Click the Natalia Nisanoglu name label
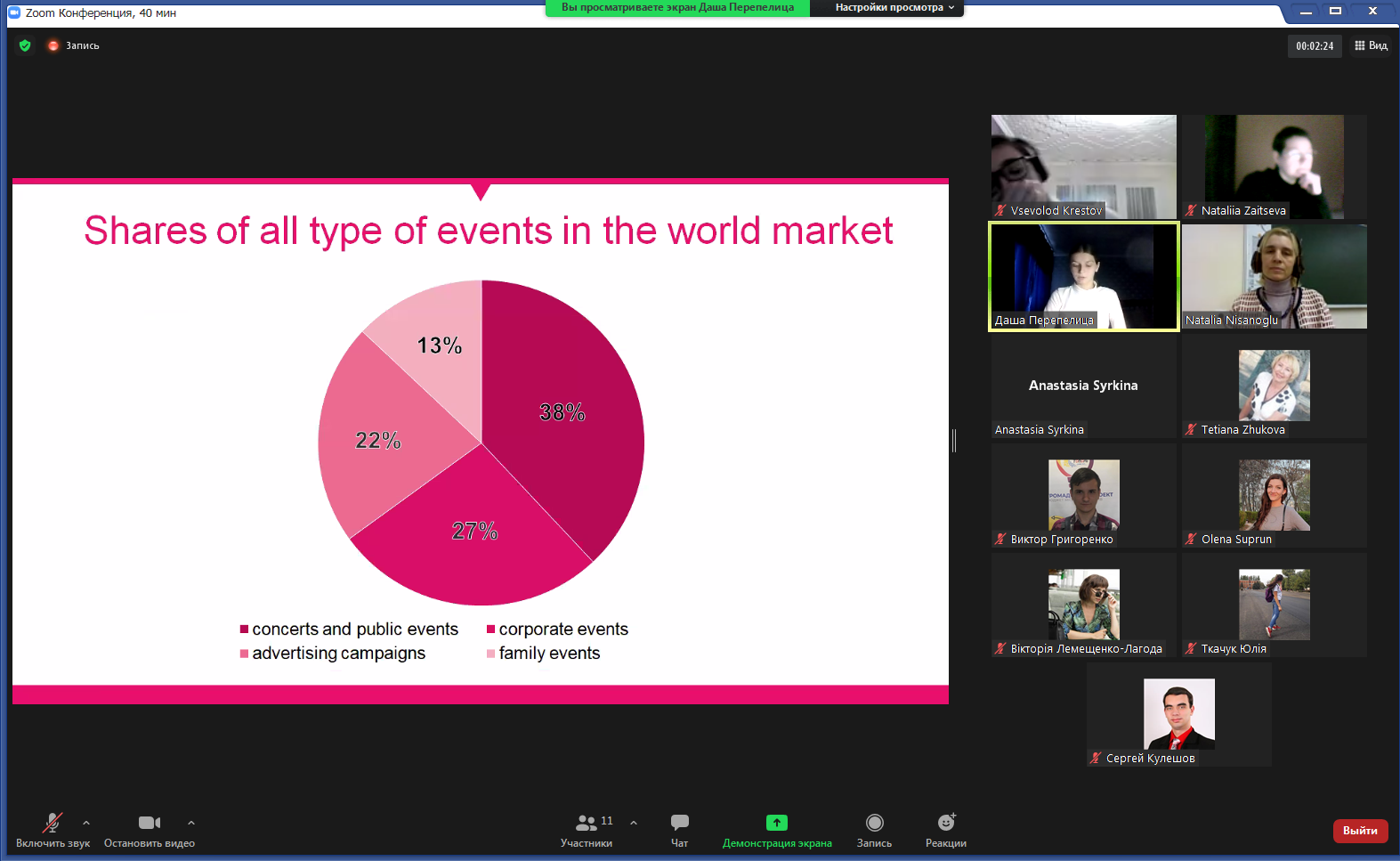1400x861 pixels. (1232, 320)
